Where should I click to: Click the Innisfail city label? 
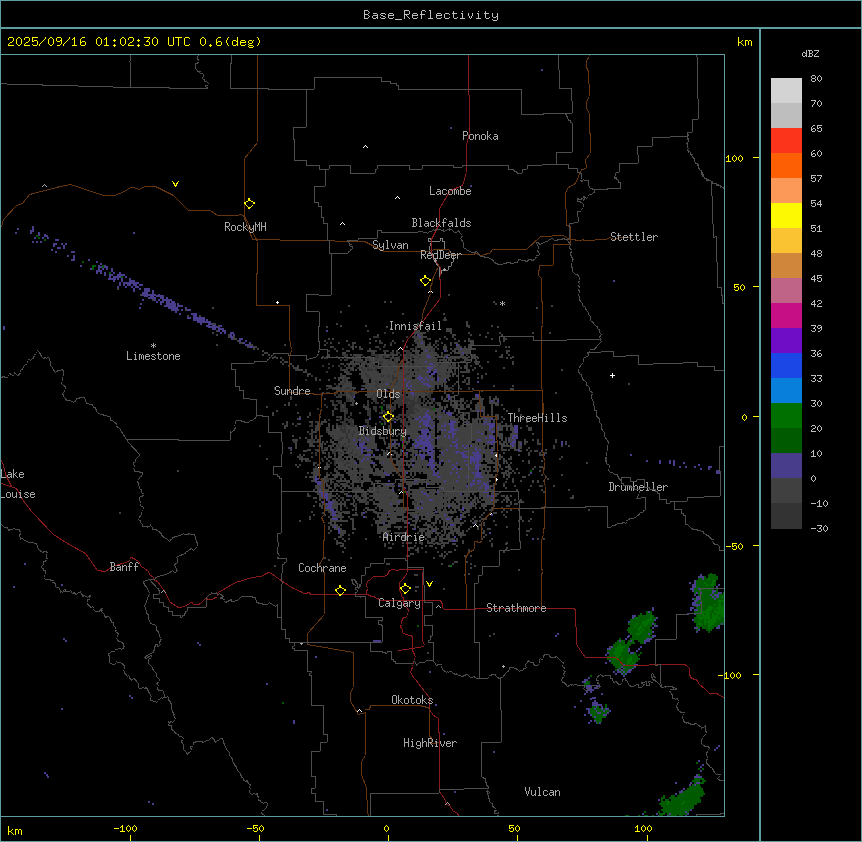coord(415,326)
